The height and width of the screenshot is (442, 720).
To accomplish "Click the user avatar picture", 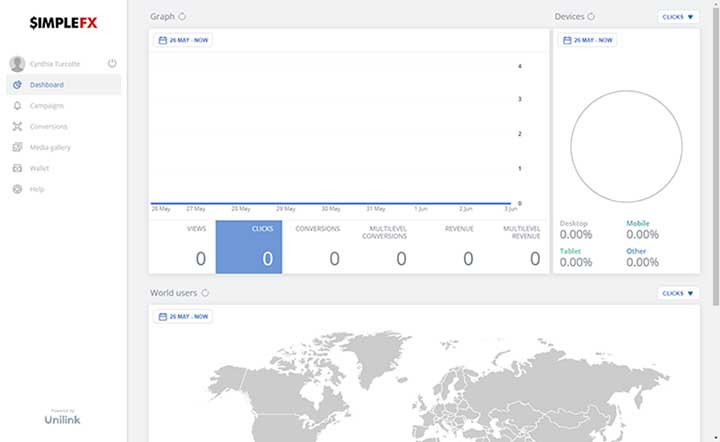I will (x=17, y=64).
